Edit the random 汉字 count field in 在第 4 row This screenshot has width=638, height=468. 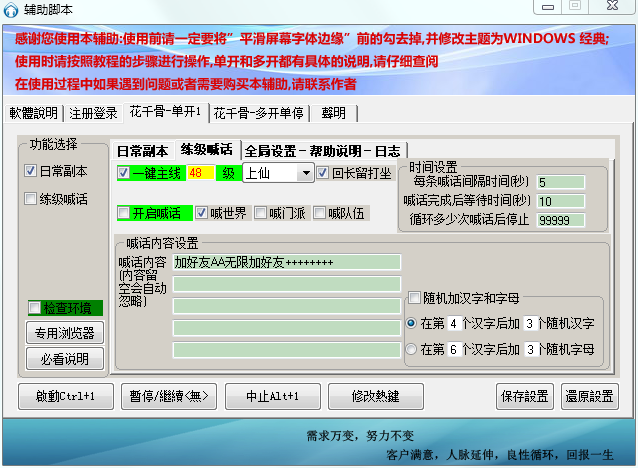530,324
